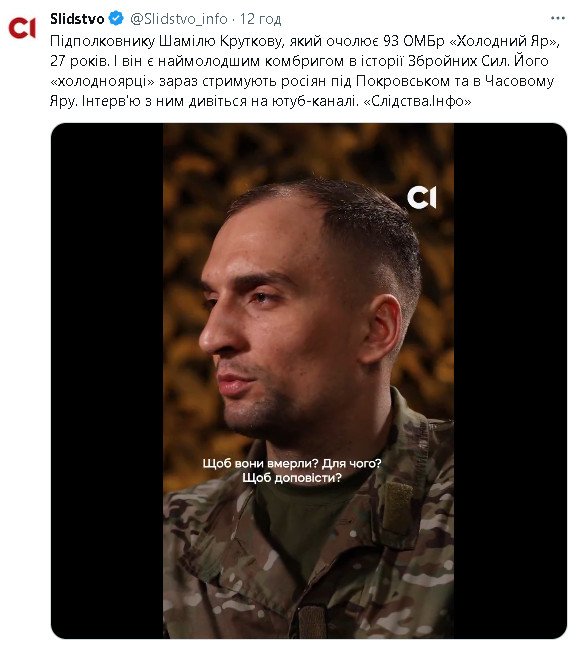Click the right black bar of the video
Screen dimensions: 577x646
pos(510,381)
